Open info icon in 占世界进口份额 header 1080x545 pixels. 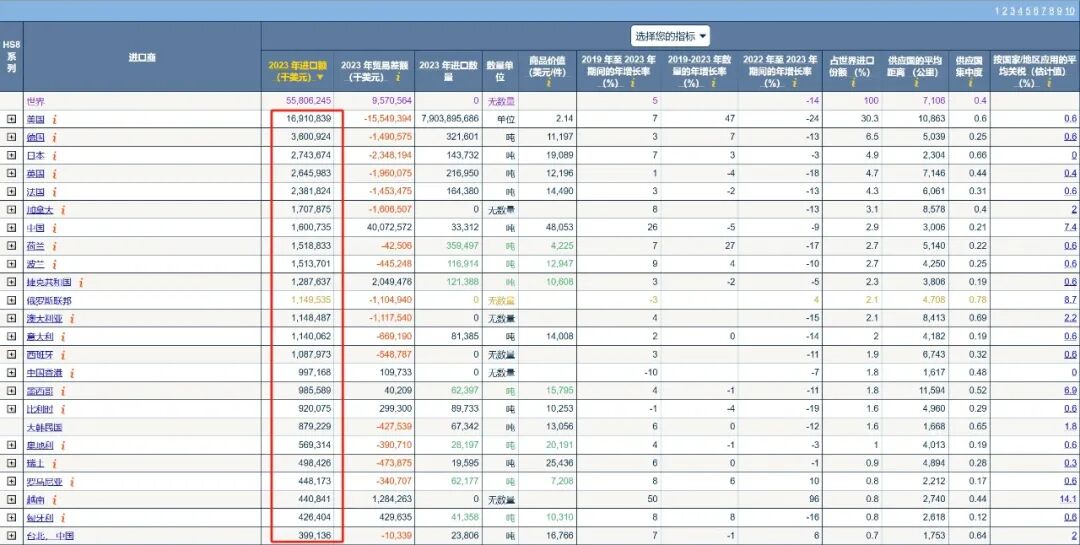852,83
